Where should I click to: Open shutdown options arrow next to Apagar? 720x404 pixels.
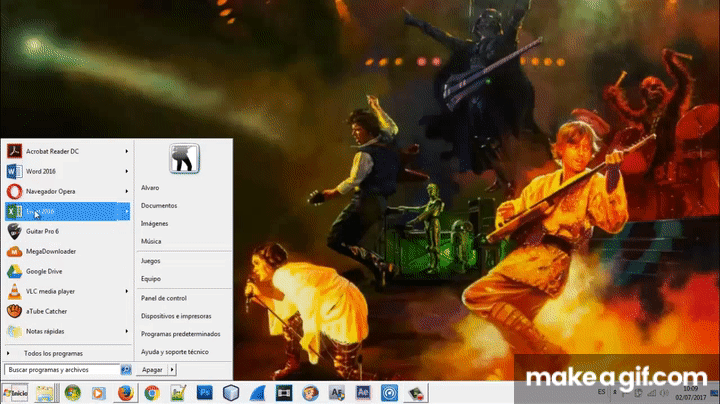pos(172,370)
